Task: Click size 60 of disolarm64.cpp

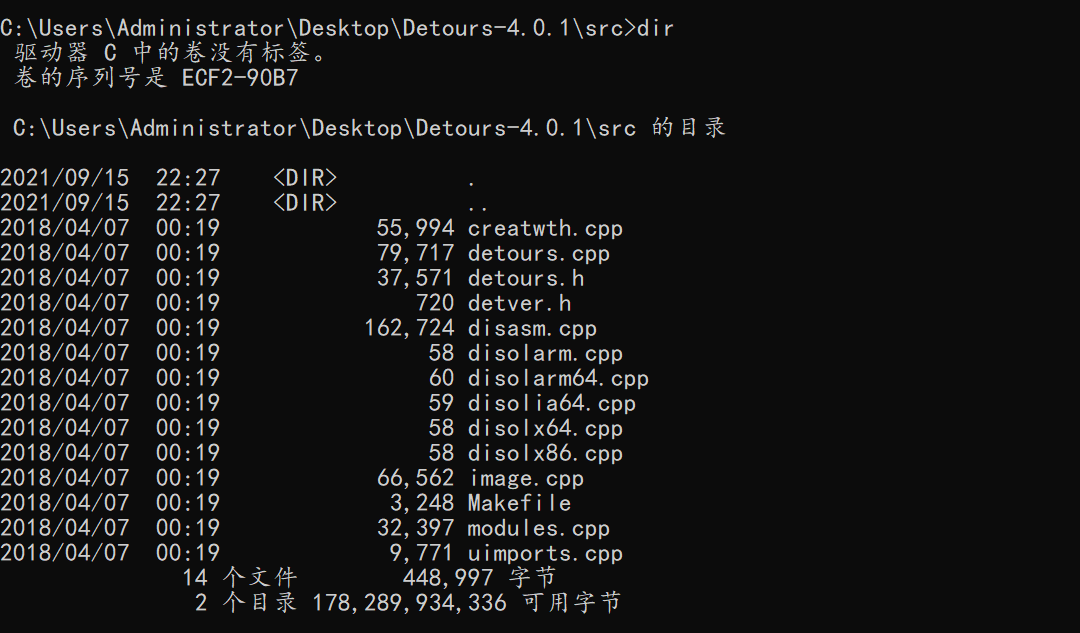Action: (x=442, y=378)
